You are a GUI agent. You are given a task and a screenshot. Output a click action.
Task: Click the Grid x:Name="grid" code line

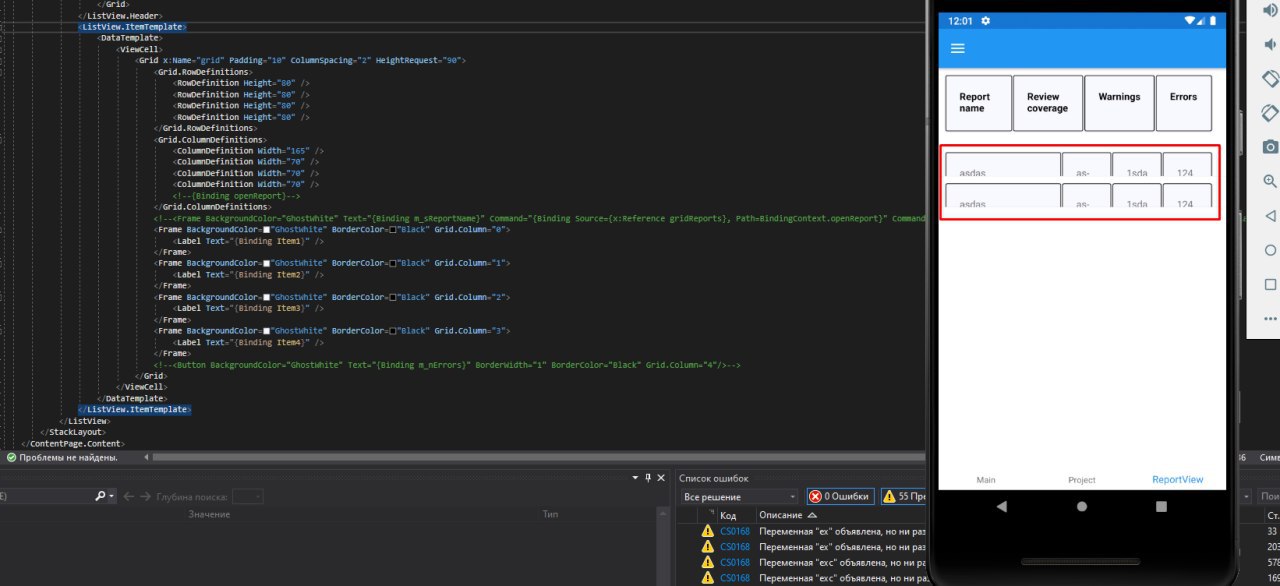301,60
